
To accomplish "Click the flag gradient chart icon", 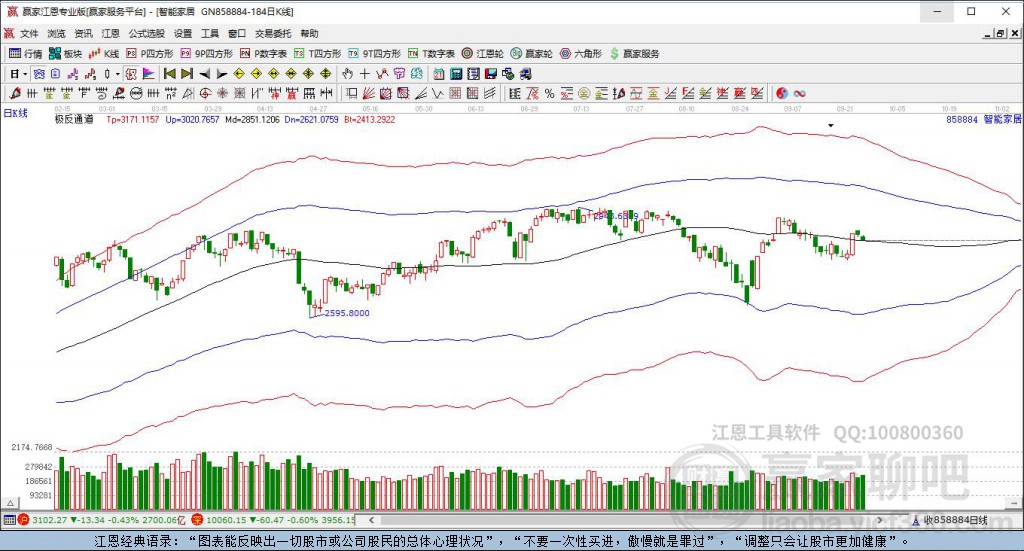I will 148,74.
